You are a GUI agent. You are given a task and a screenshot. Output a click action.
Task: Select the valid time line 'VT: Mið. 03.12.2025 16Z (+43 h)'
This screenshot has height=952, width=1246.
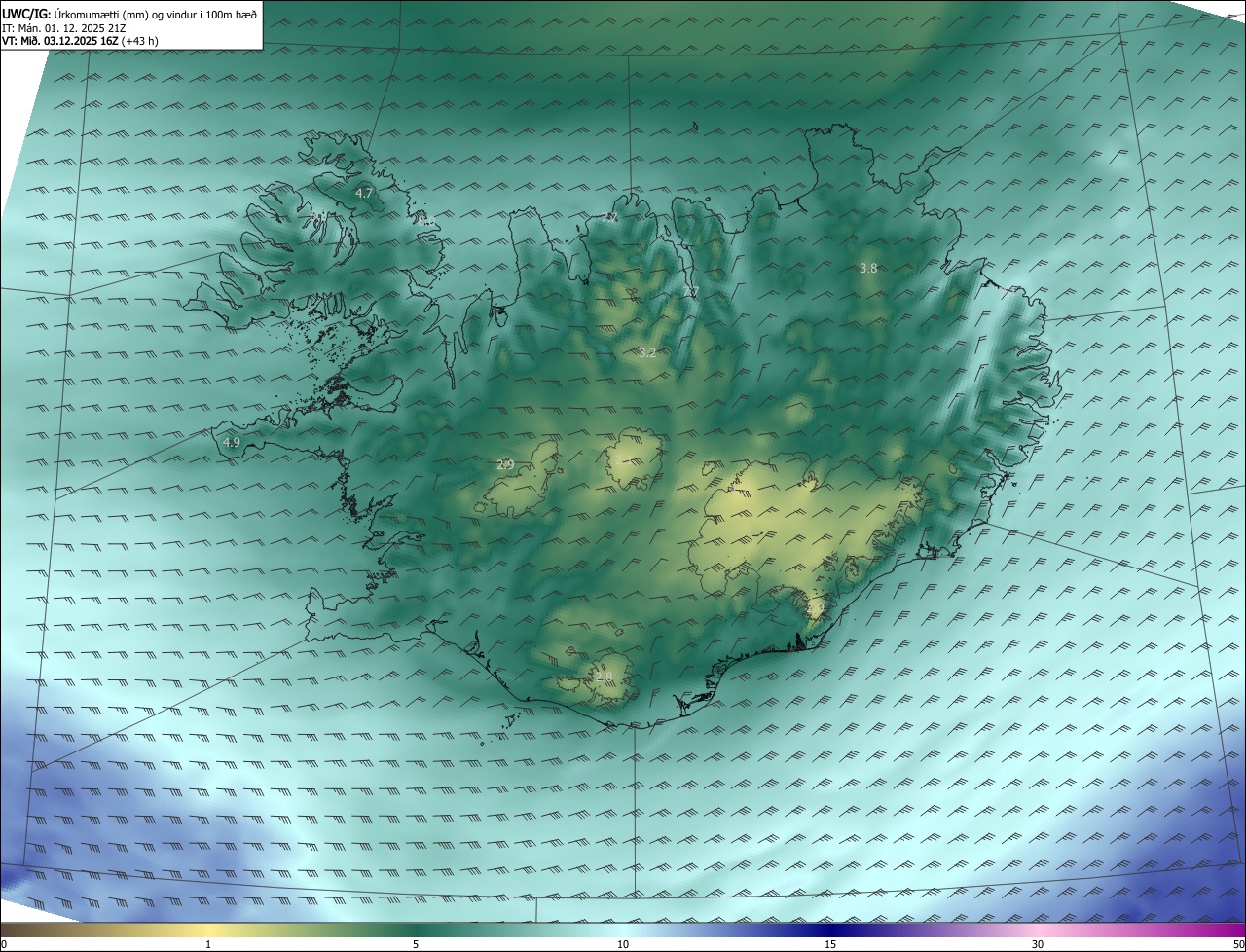coord(80,41)
